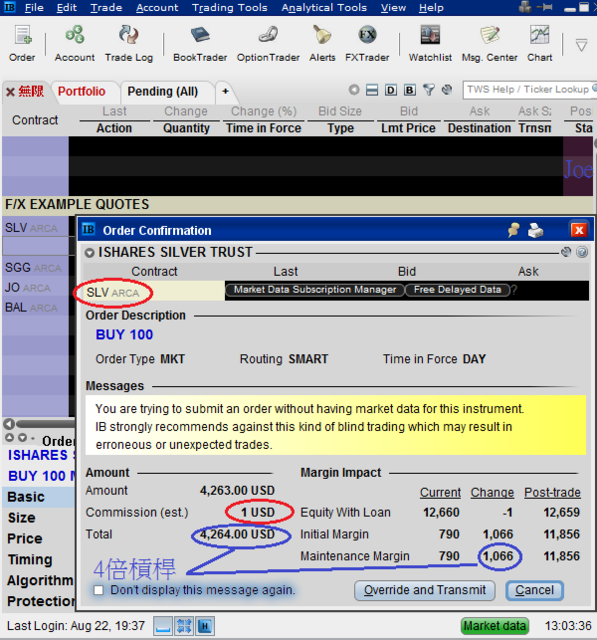This screenshot has width=597, height=640.
Task: Click the Free Delayed Data button
Action: (x=457, y=290)
